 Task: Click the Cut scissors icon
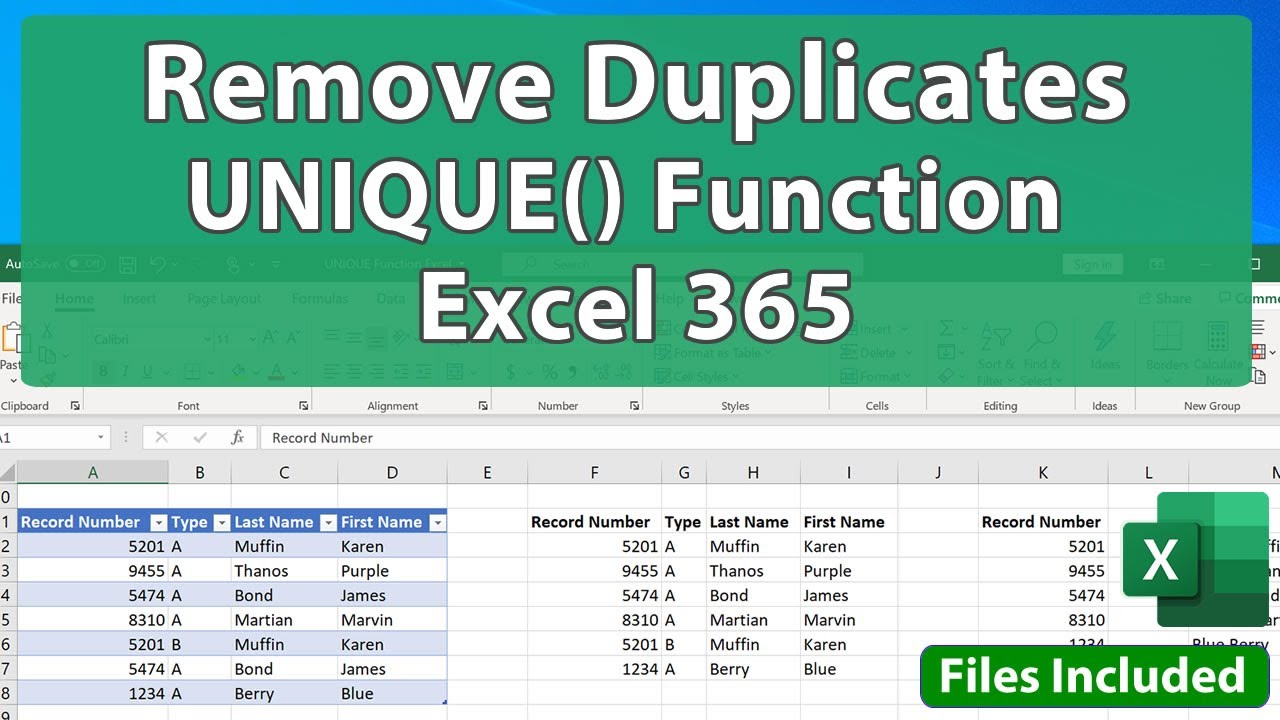click(x=46, y=332)
